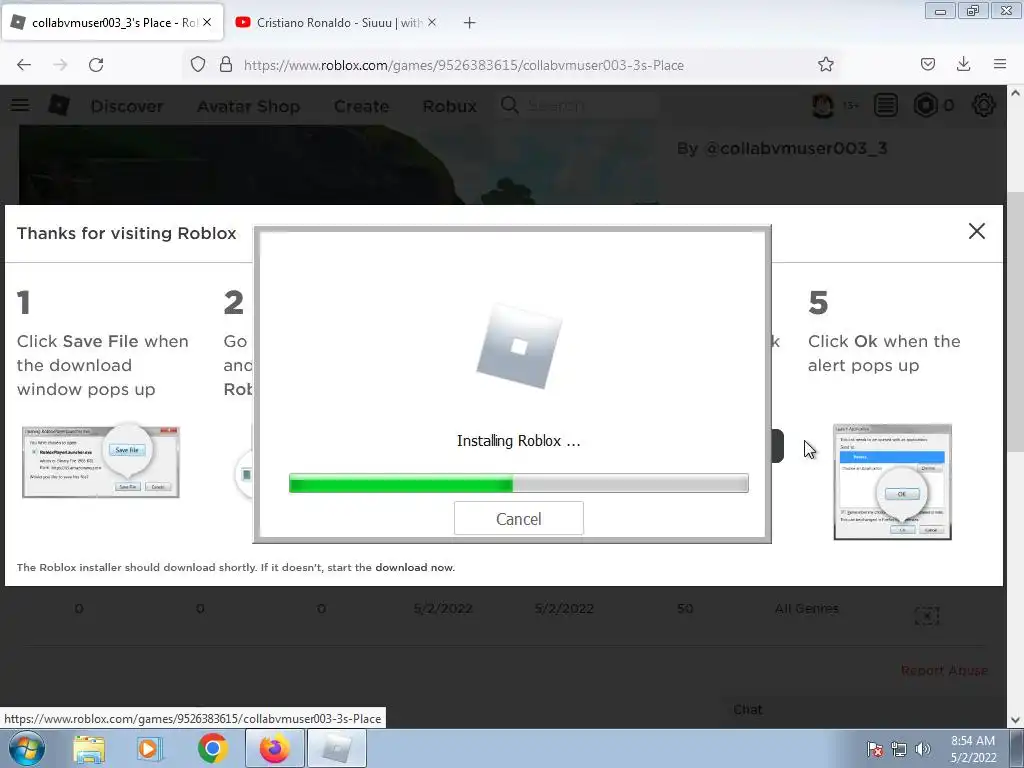1024x768 pixels.
Task: Close the Thanks for visiting Roblox dialog
Action: (x=976, y=231)
